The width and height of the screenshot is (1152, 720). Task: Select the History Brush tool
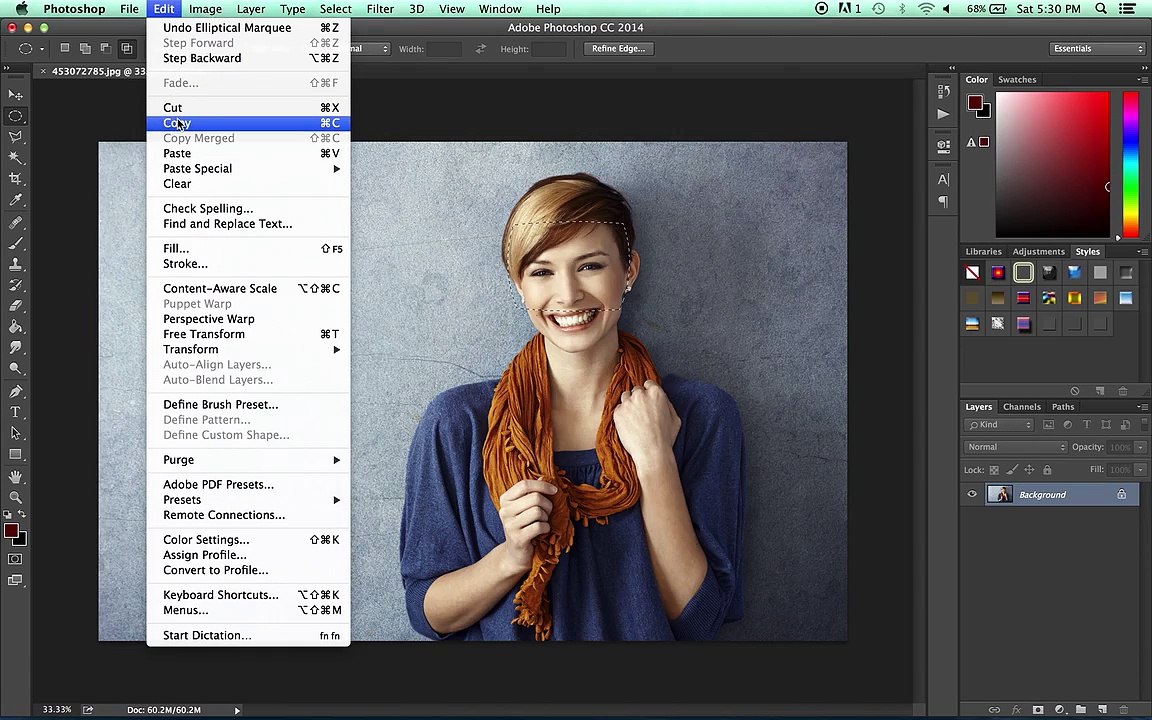[15, 284]
